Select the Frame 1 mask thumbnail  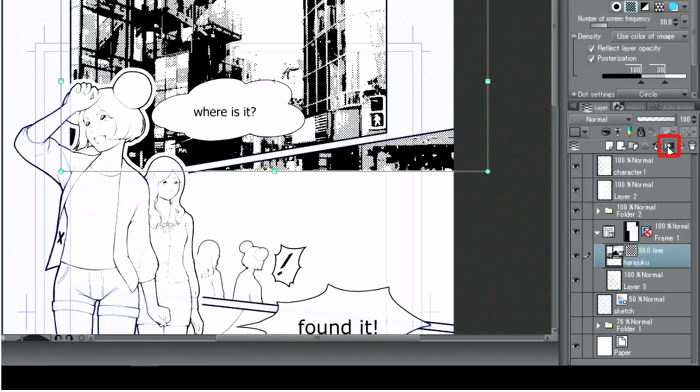(x=632, y=232)
